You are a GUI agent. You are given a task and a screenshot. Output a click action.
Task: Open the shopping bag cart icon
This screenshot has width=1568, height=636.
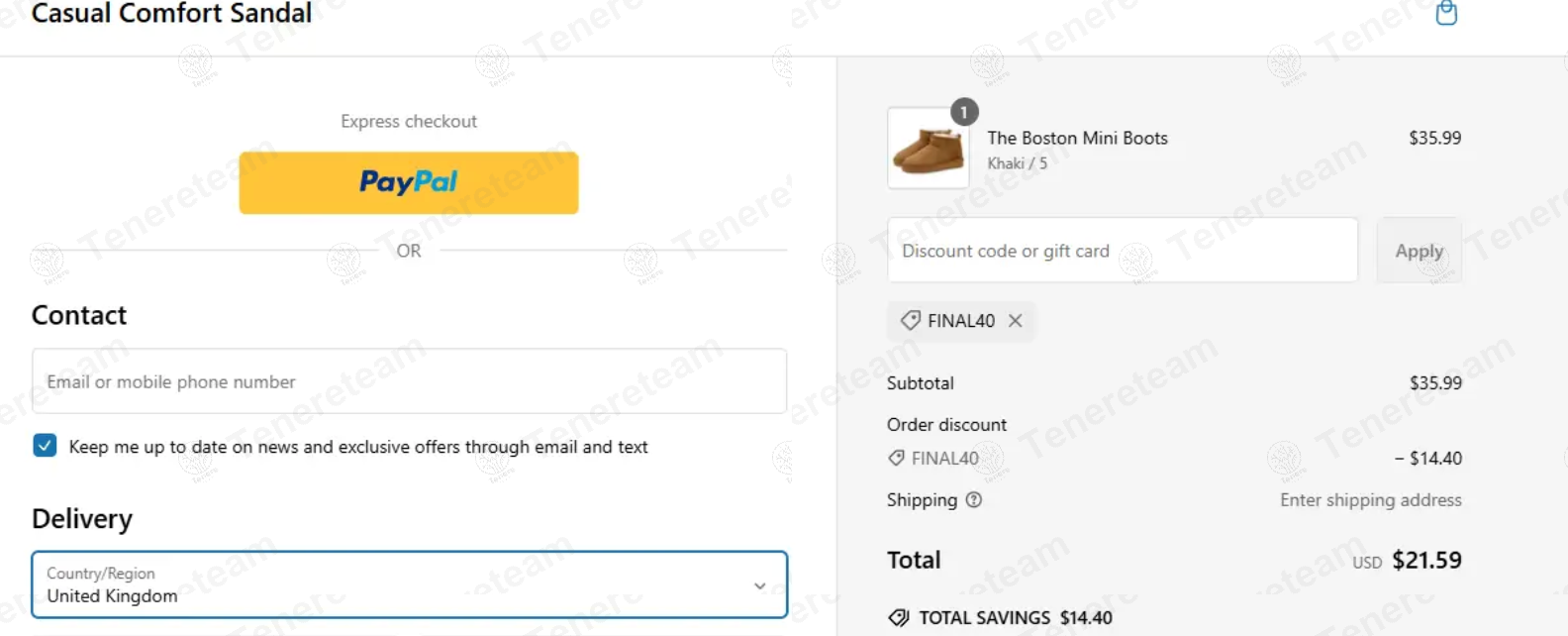point(1446,13)
